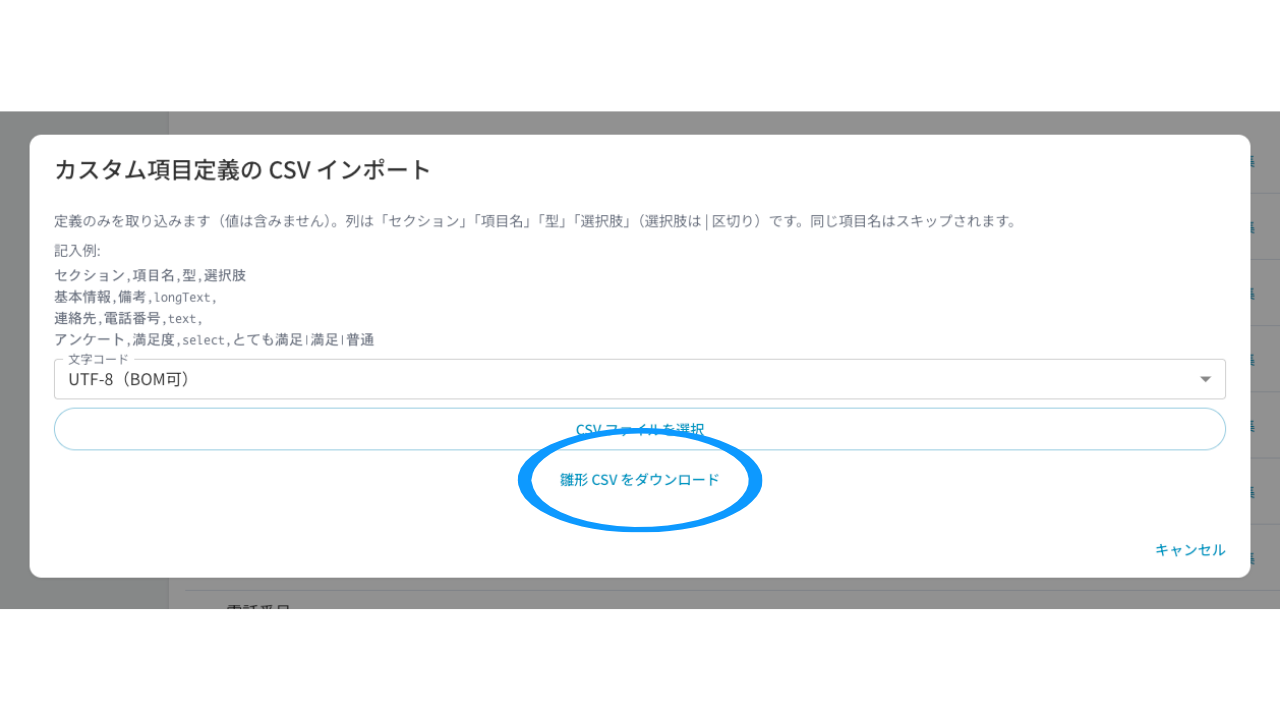
Task: Click the partially hidden 電話番号 row below dialog
Action: pos(258,605)
